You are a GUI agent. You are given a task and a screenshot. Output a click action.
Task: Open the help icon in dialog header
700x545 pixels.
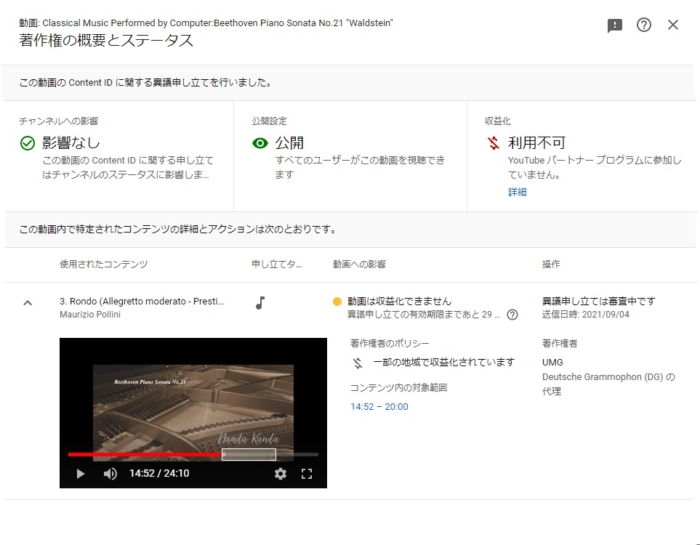coord(644,26)
